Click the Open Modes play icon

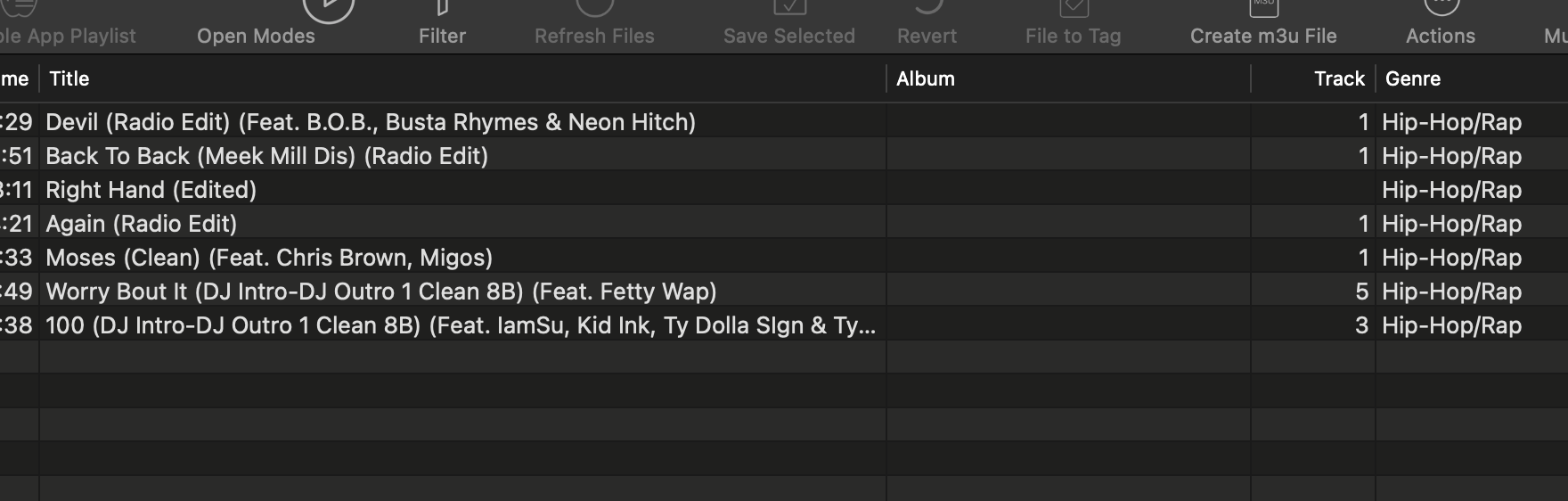pos(328,7)
